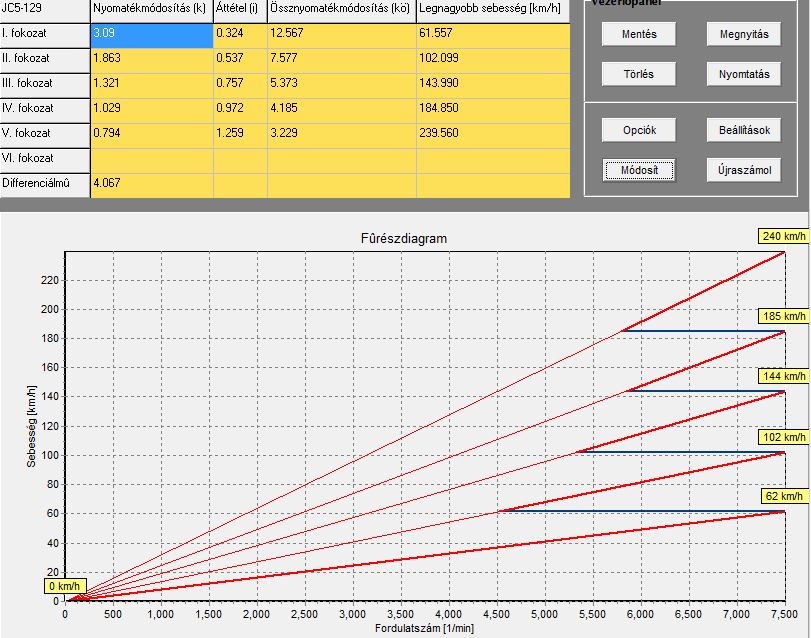Viewport: 811px width, 638px height.
Task: Click the 240 km/h chart label
Action: (x=782, y=235)
